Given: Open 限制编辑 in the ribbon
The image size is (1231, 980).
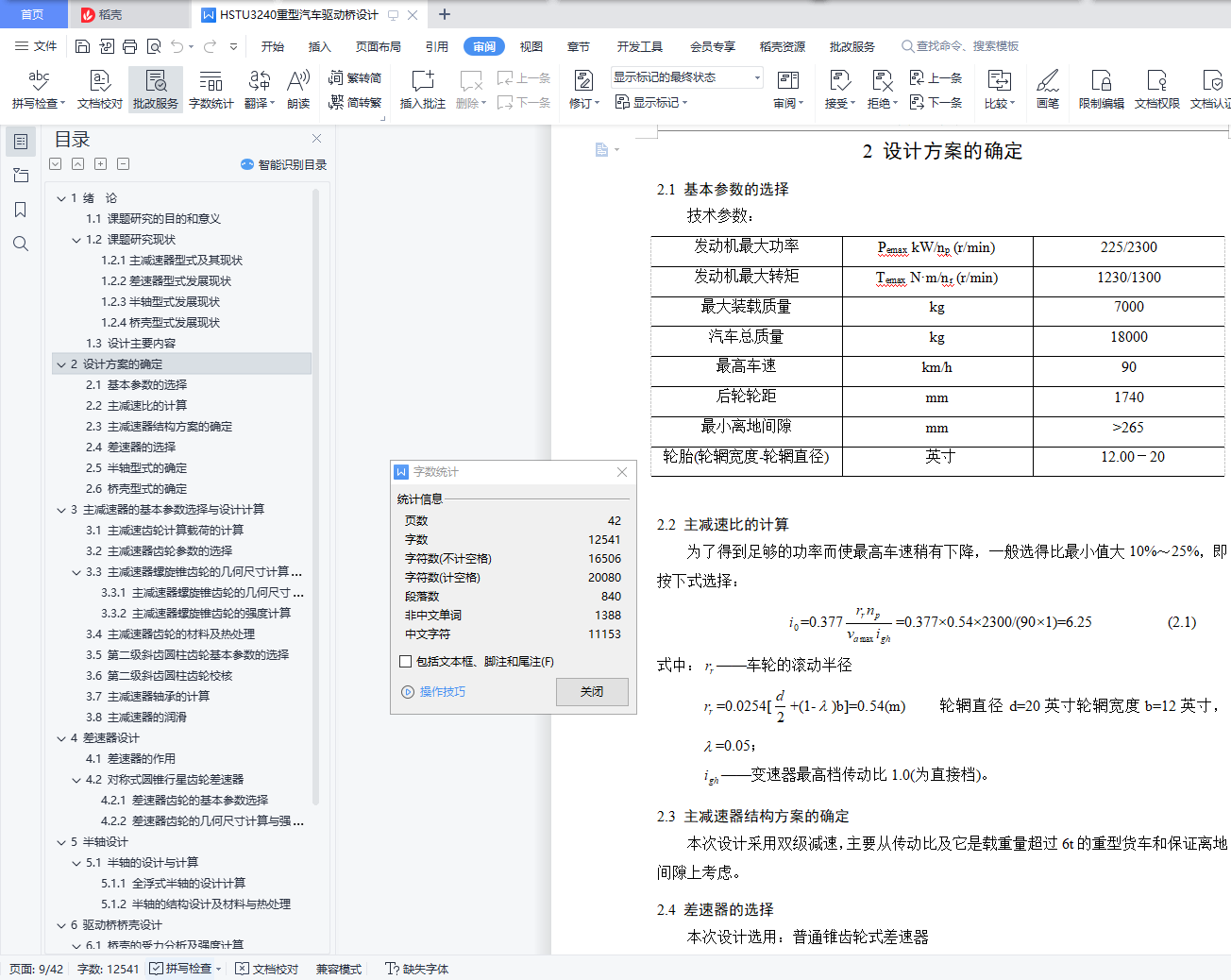Looking at the screenshot, I should tap(1102, 90).
